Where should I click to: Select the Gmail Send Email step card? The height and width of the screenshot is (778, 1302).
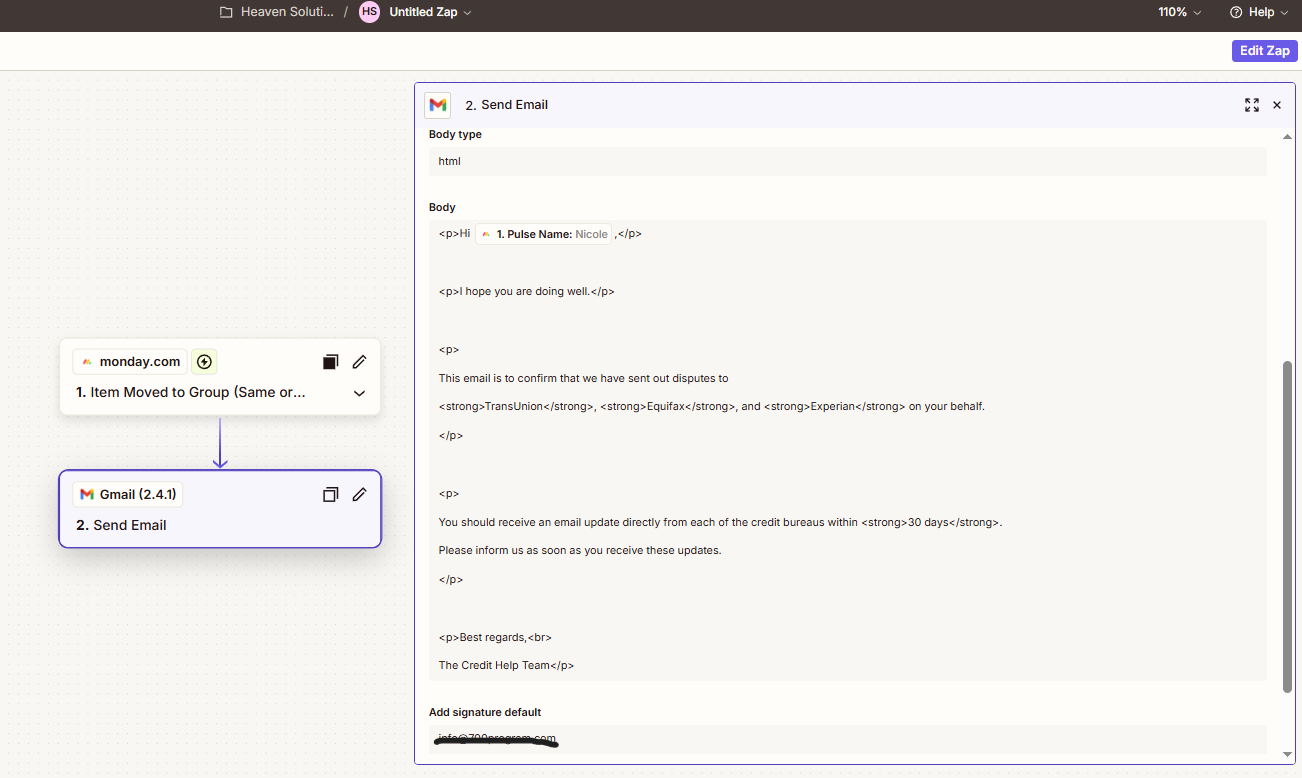click(220, 525)
